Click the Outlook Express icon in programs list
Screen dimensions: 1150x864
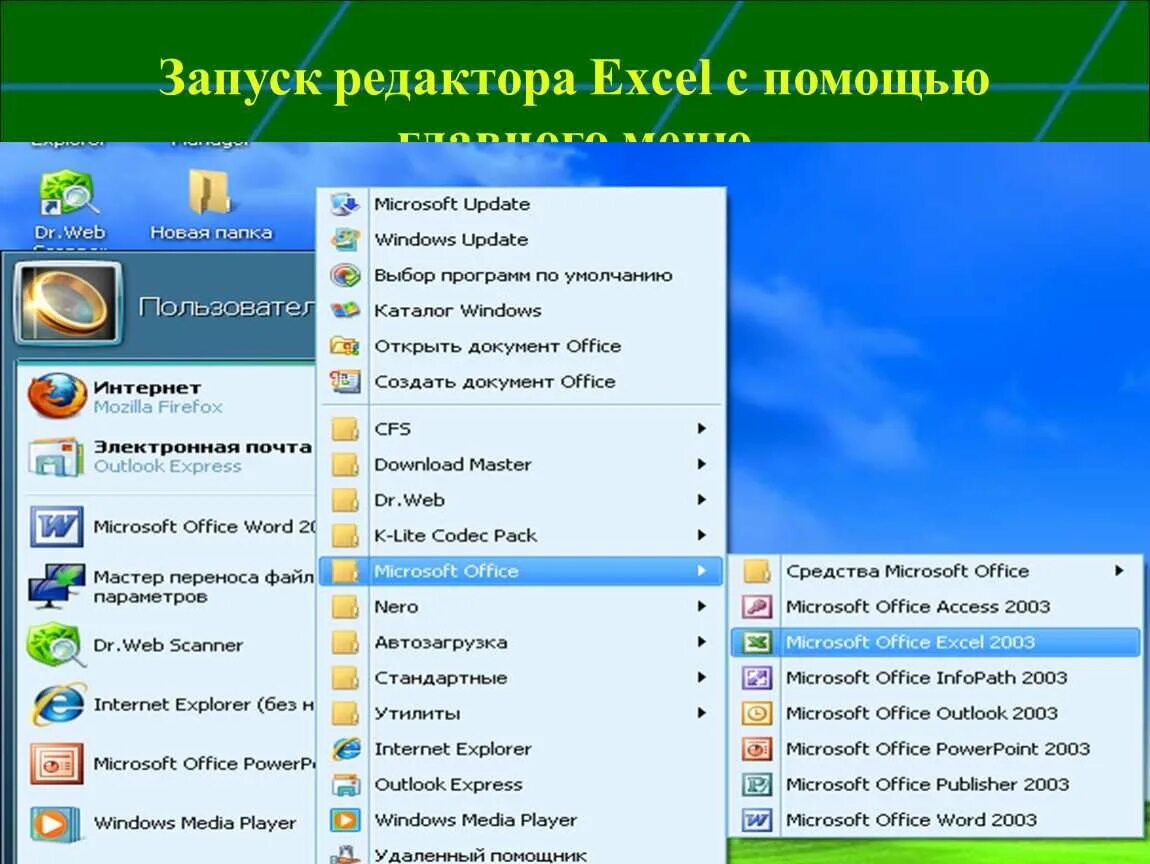click(345, 784)
